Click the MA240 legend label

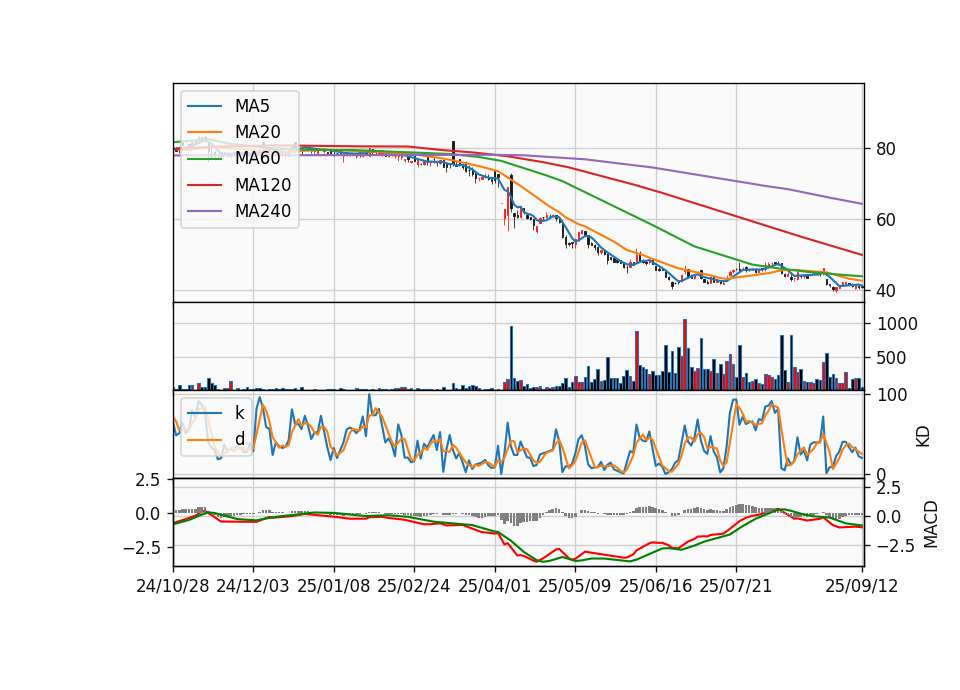pyautogui.click(x=263, y=211)
